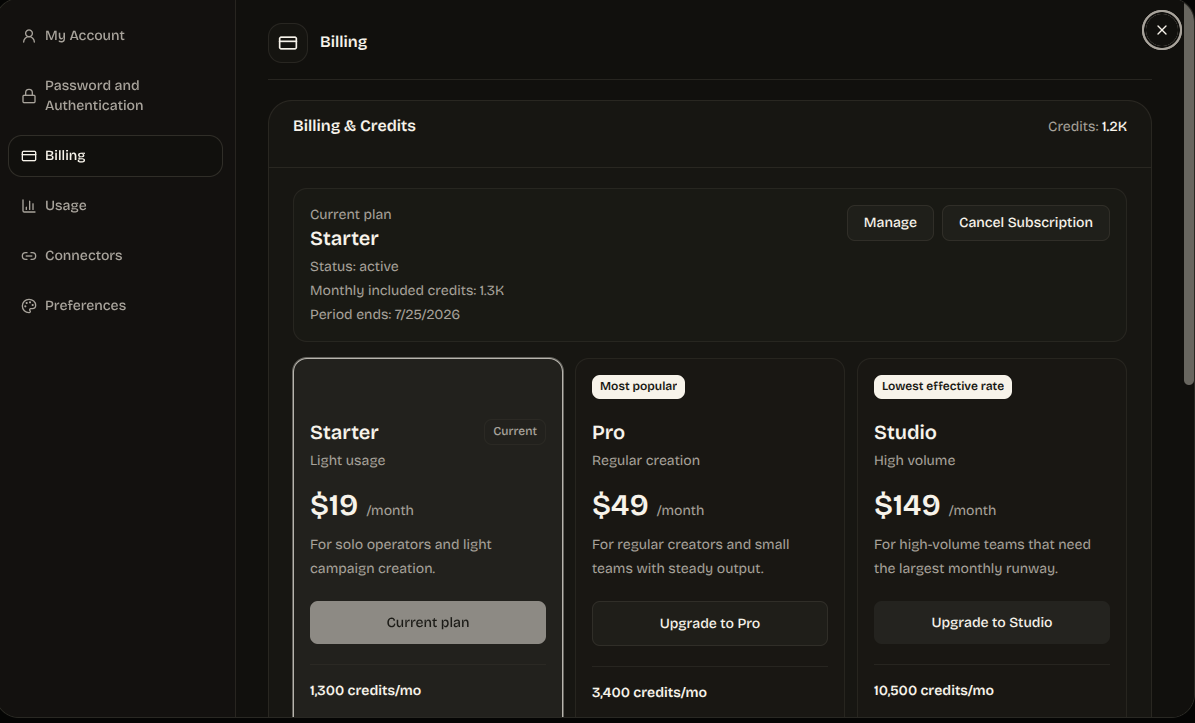Image resolution: width=1195 pixels, height=723 pixels.
Task: Click the $49 /month price
Action: 648,506
